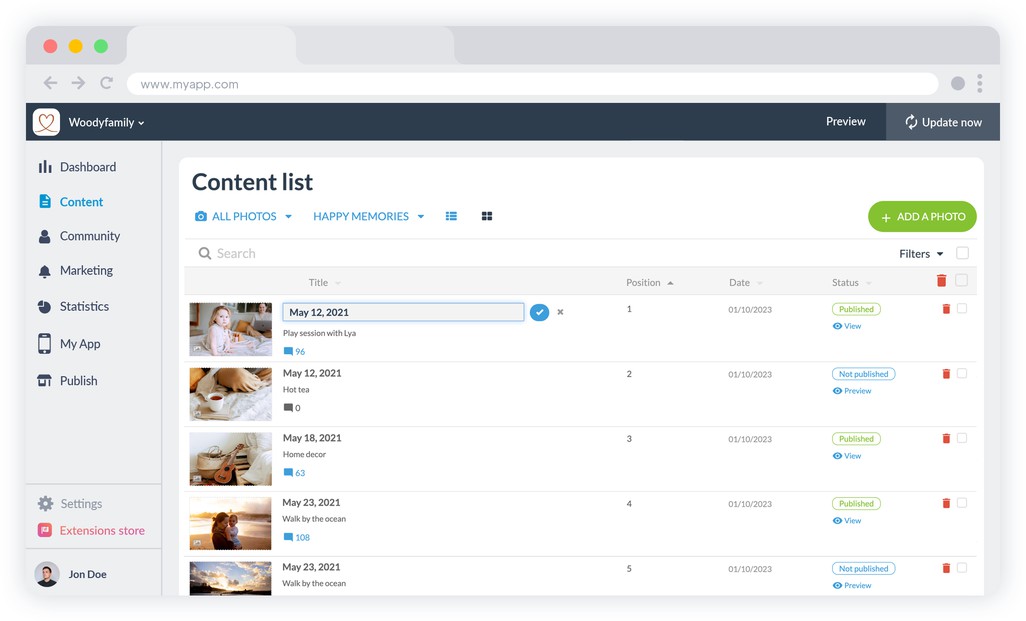1026x621 pixels.
Task: Confirm title edit with blue checkmark icon
Action: (539, 312)
